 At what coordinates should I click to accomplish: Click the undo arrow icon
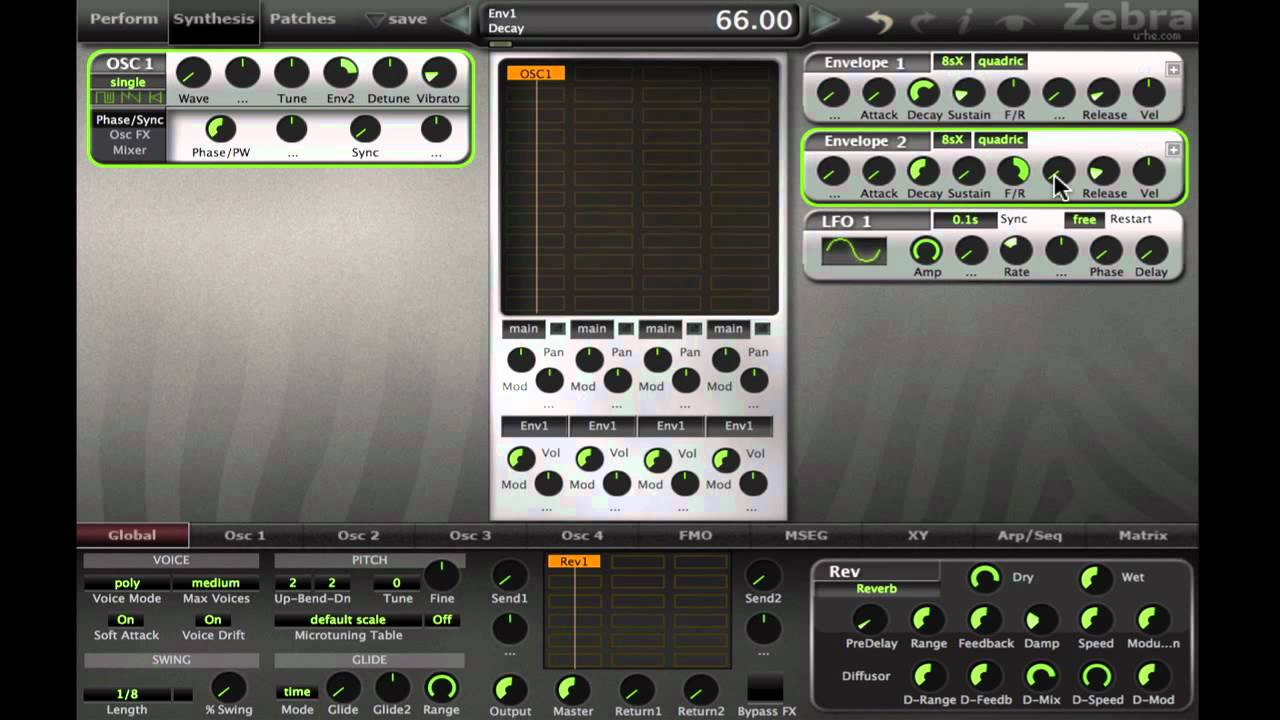click(879, 20)
